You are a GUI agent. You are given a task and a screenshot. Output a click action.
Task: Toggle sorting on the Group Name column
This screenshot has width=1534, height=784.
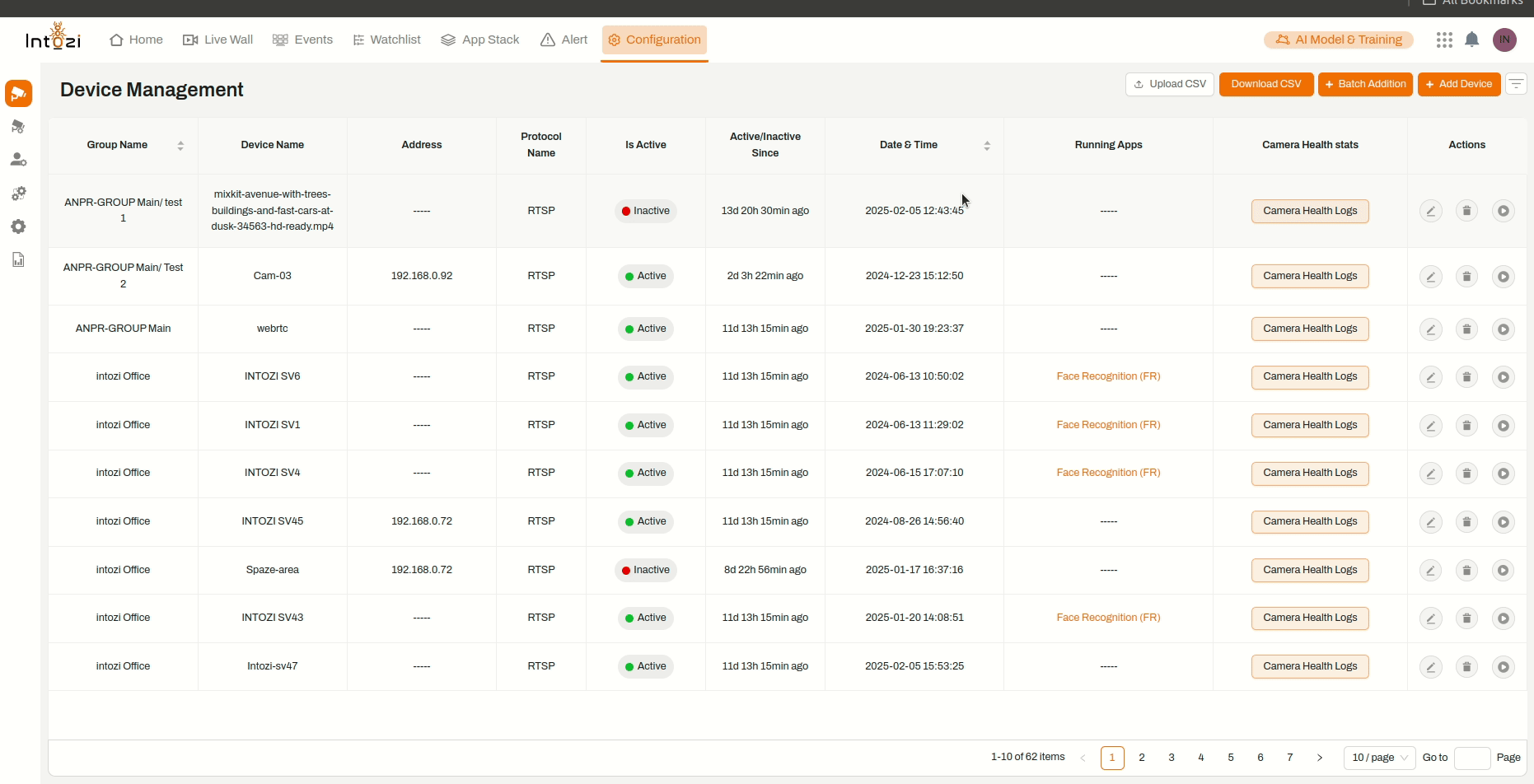coord(180,145)
